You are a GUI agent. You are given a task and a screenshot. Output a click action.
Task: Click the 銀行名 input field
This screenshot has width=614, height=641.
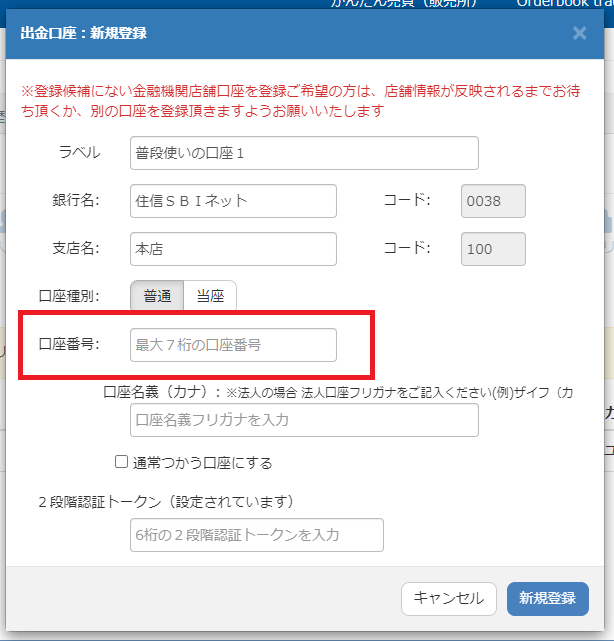coord(233,201)
